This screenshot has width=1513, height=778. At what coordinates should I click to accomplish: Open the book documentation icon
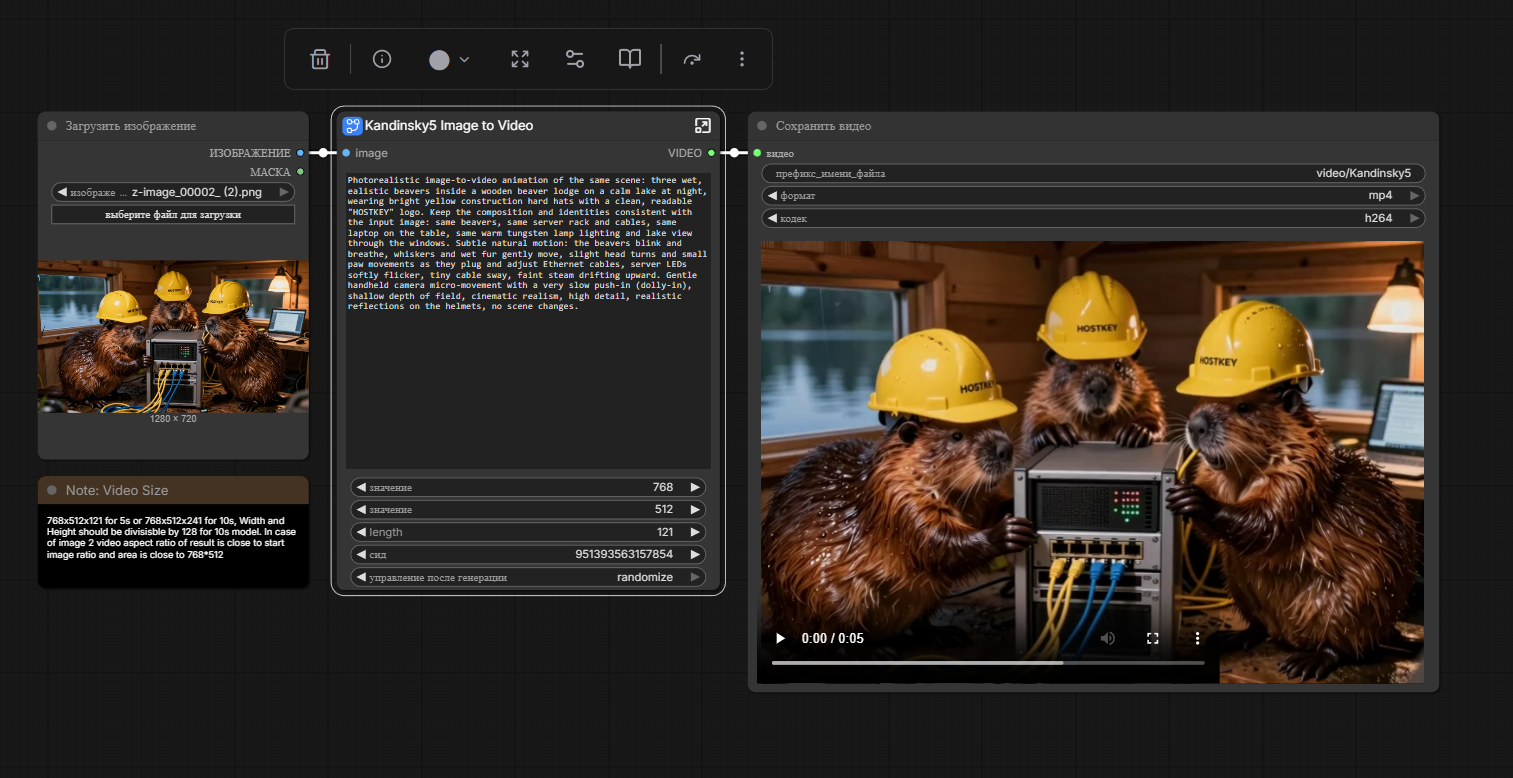[x=629, y=59]
